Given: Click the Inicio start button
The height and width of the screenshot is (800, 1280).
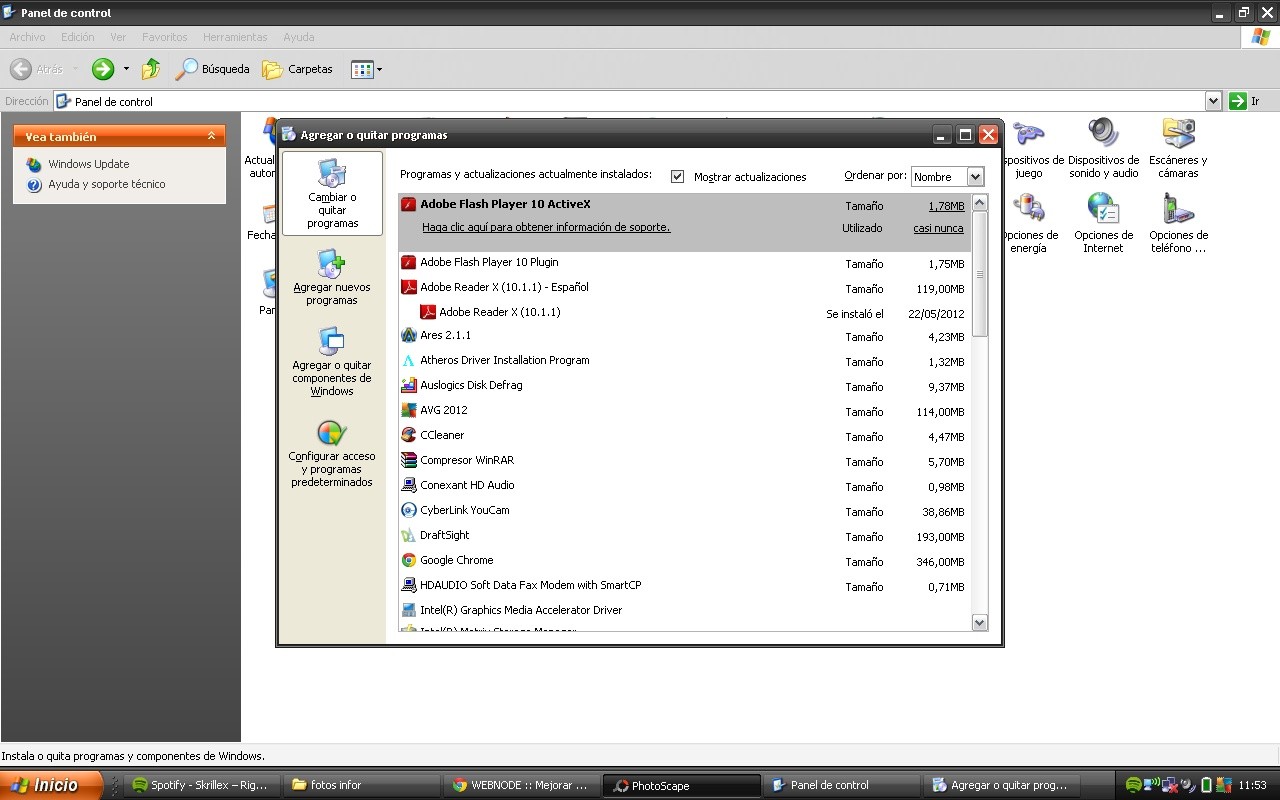Looking at the screenshot, I should point(51,785).
